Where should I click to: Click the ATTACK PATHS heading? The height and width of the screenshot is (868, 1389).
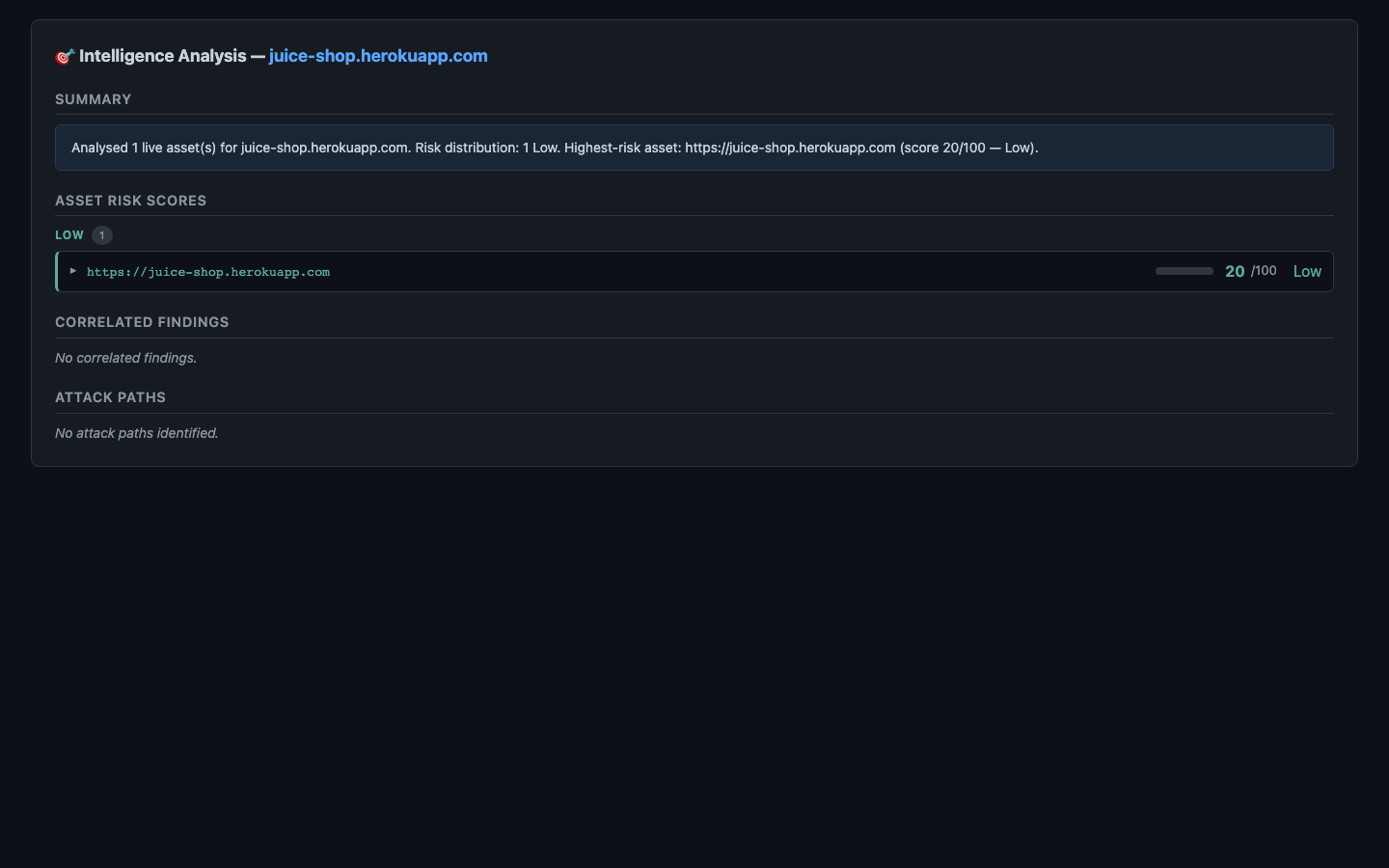tap(111, 397)
